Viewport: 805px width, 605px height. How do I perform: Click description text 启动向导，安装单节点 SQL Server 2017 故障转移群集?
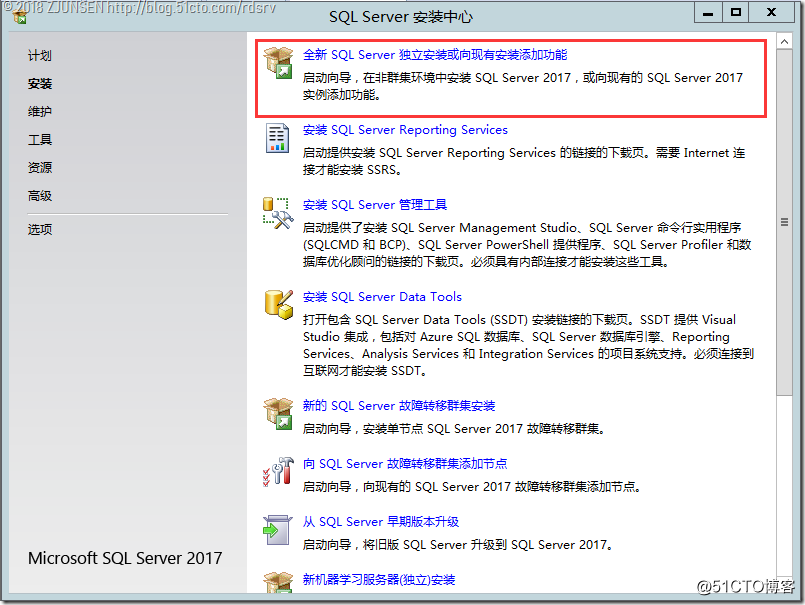coord(454,429)
